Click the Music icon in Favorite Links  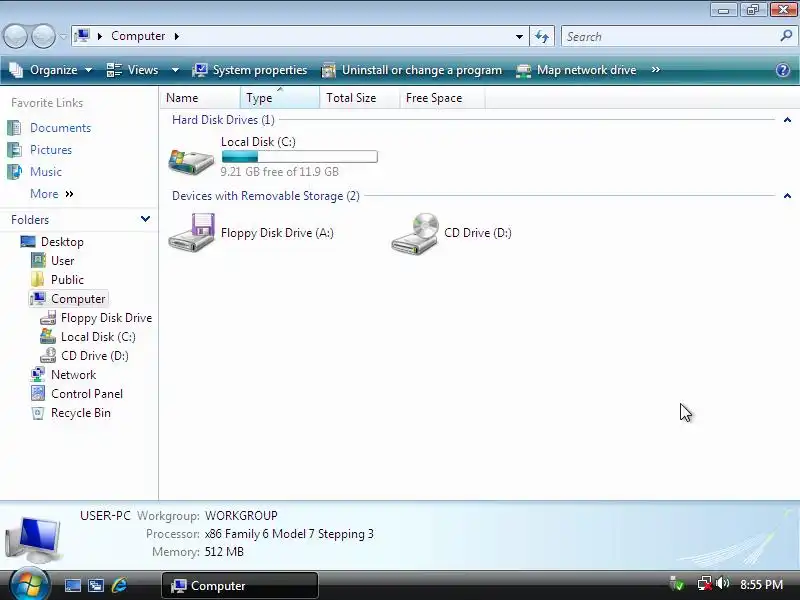14,171
